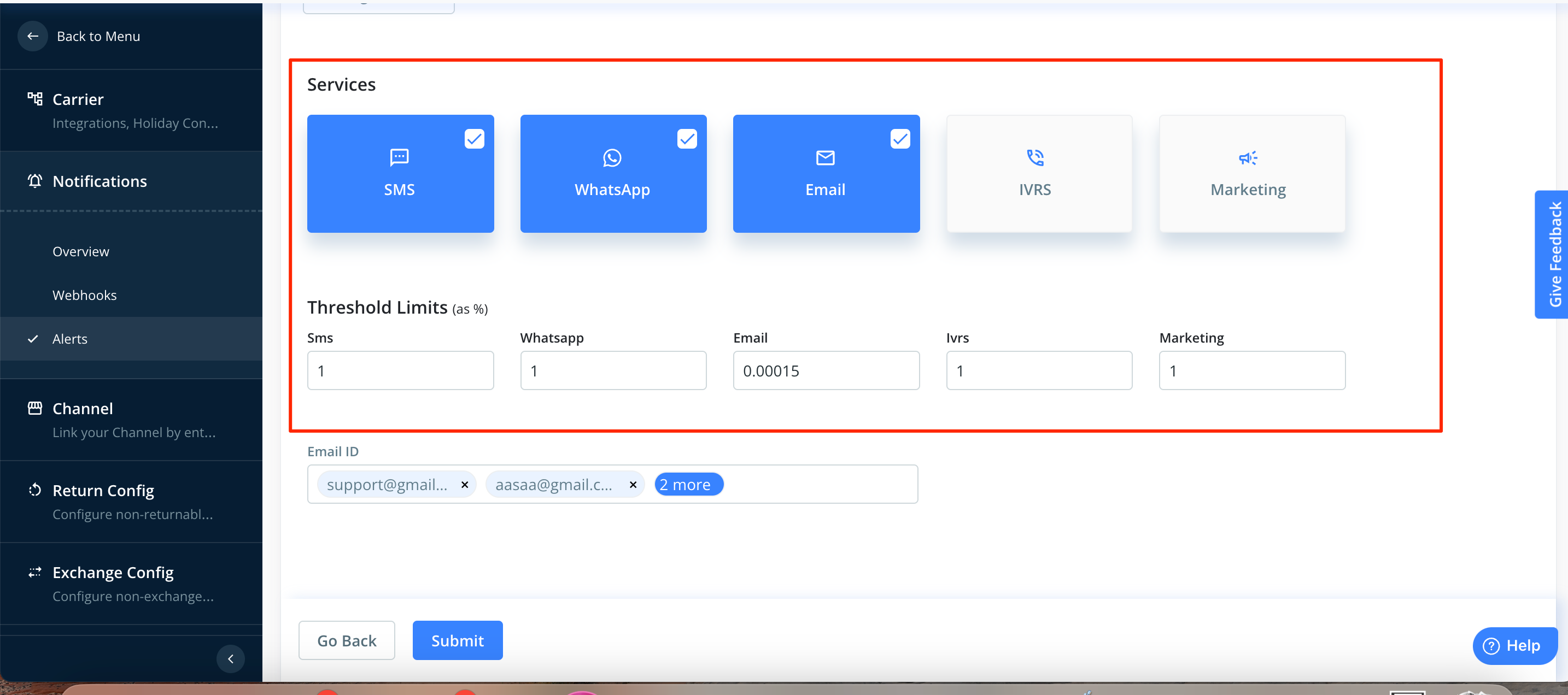Open the Carrier section icon
1568x695 pixels.
coord(34,98)
